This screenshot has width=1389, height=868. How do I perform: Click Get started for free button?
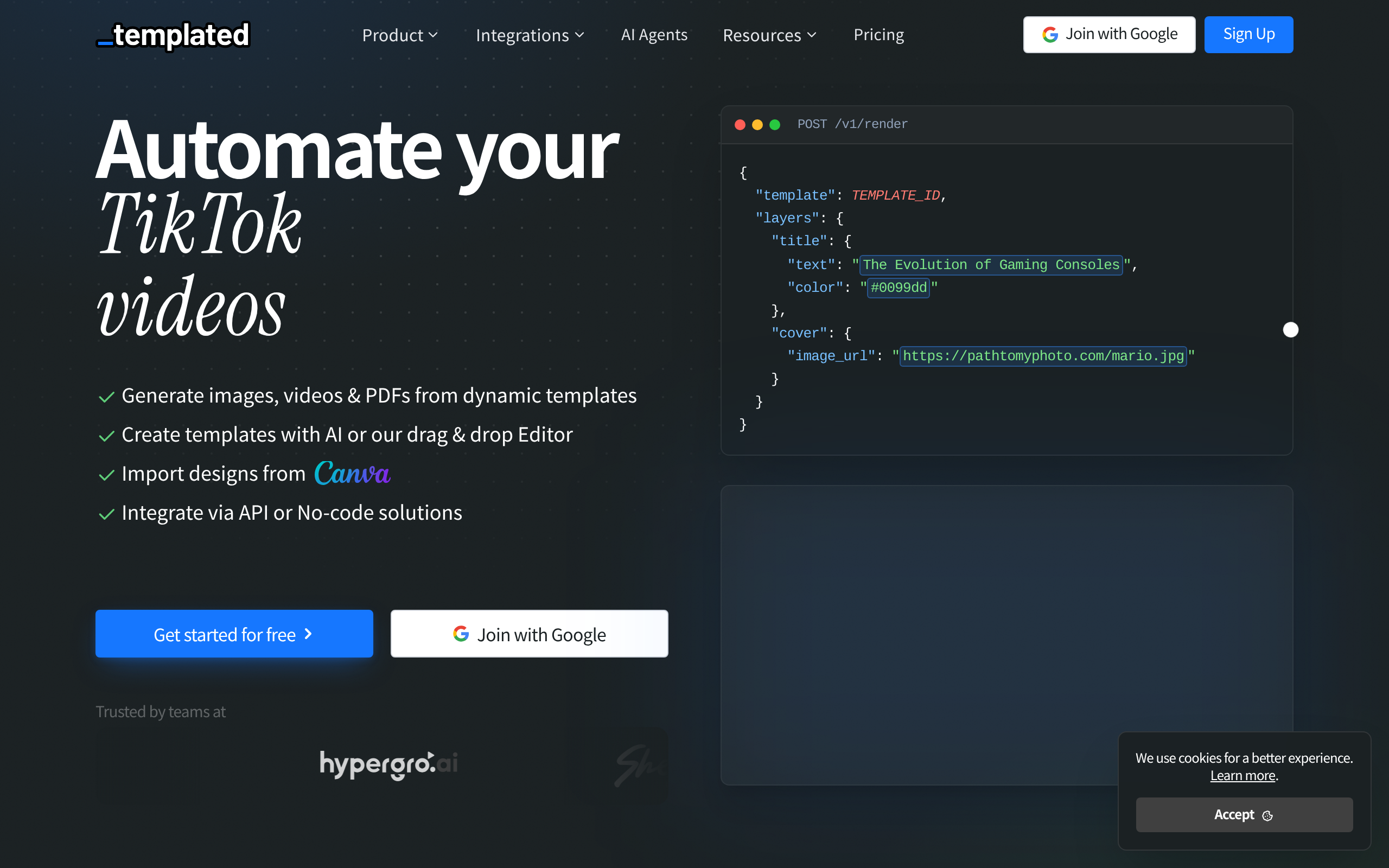234,634
